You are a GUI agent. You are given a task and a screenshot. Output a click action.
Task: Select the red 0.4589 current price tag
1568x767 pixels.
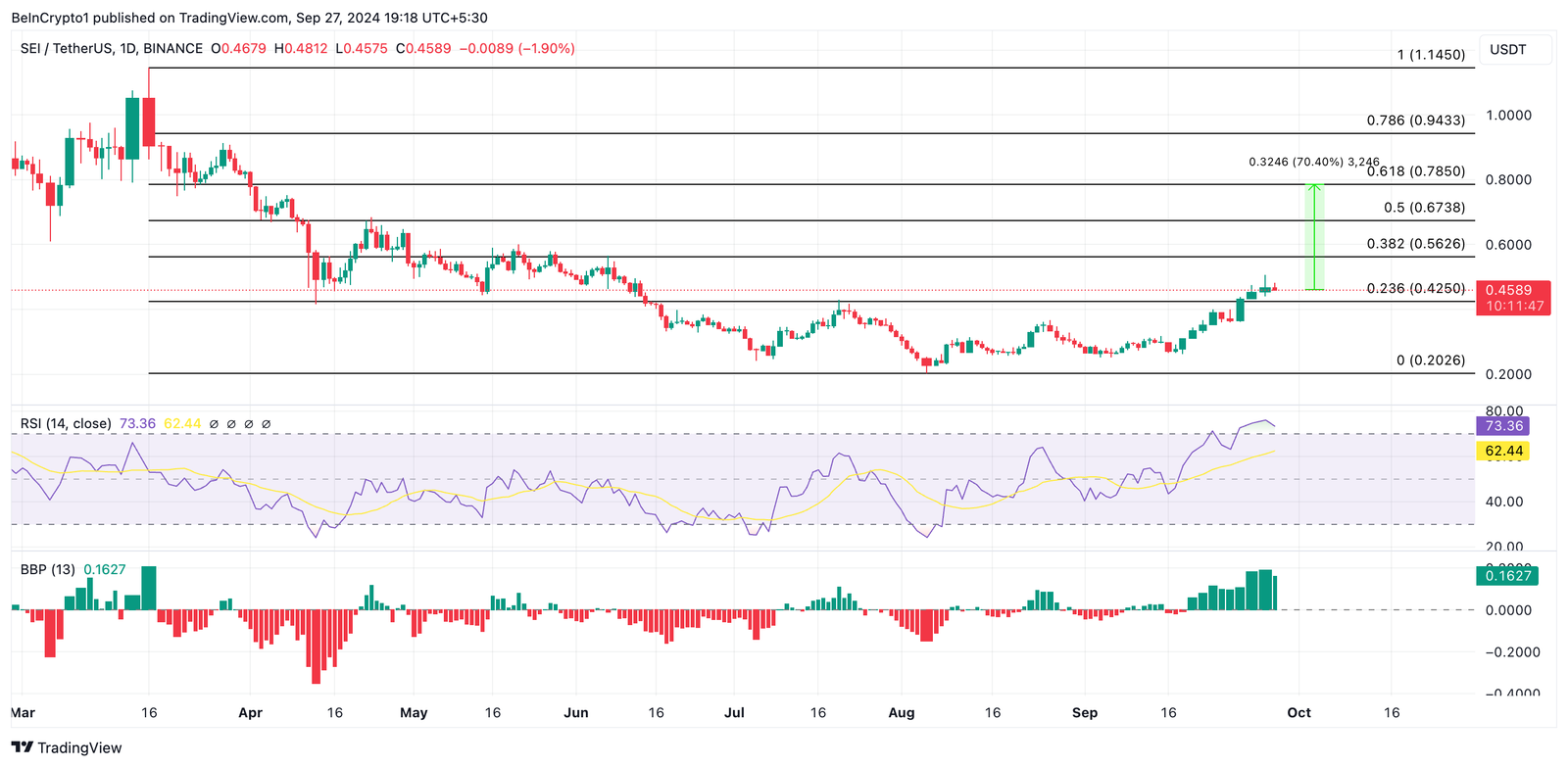coord(1514,290)
